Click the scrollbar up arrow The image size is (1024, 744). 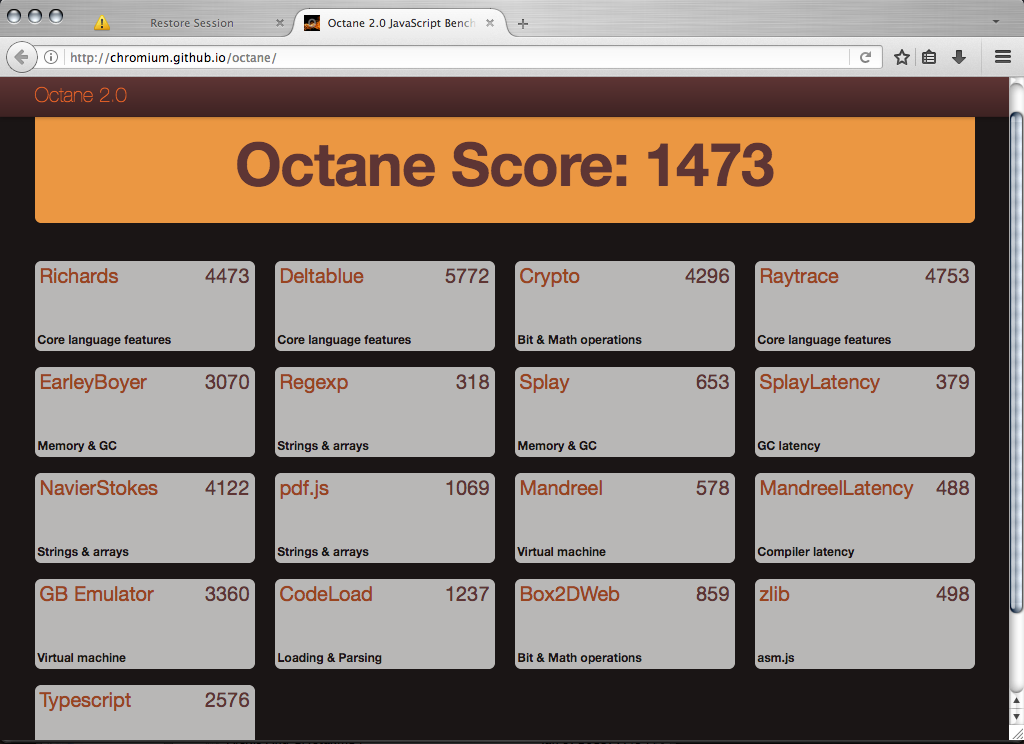(x=1016, y=701)
